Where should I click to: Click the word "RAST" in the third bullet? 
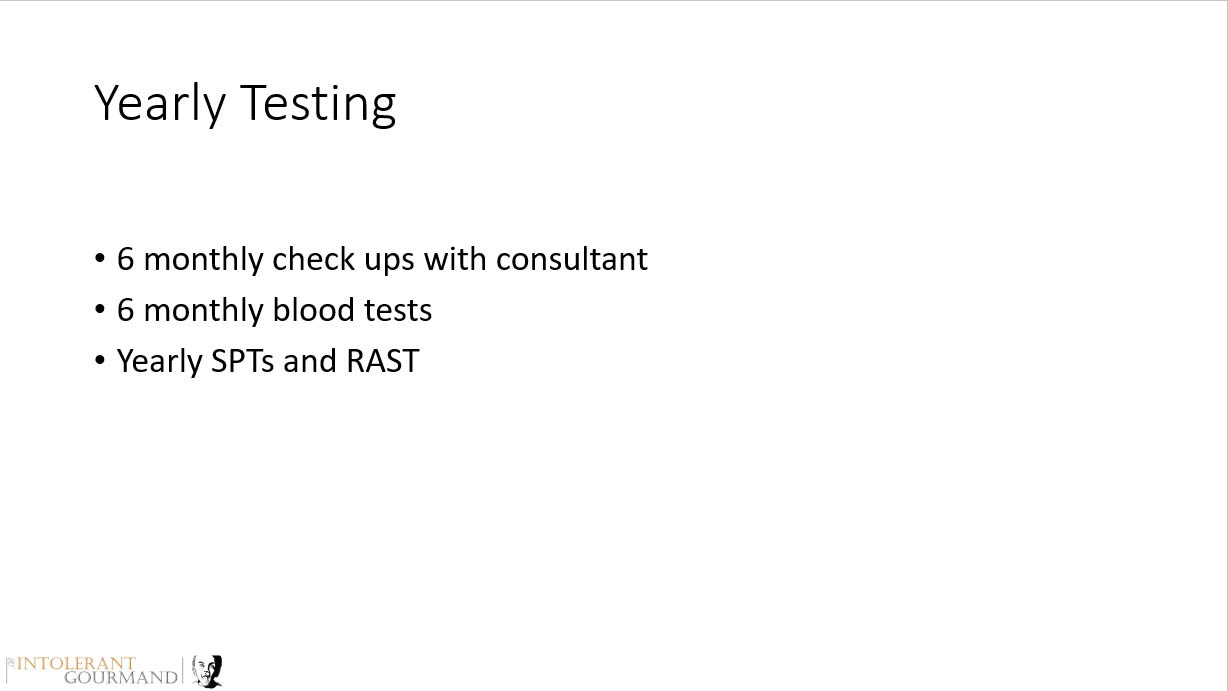pos(382,360)
